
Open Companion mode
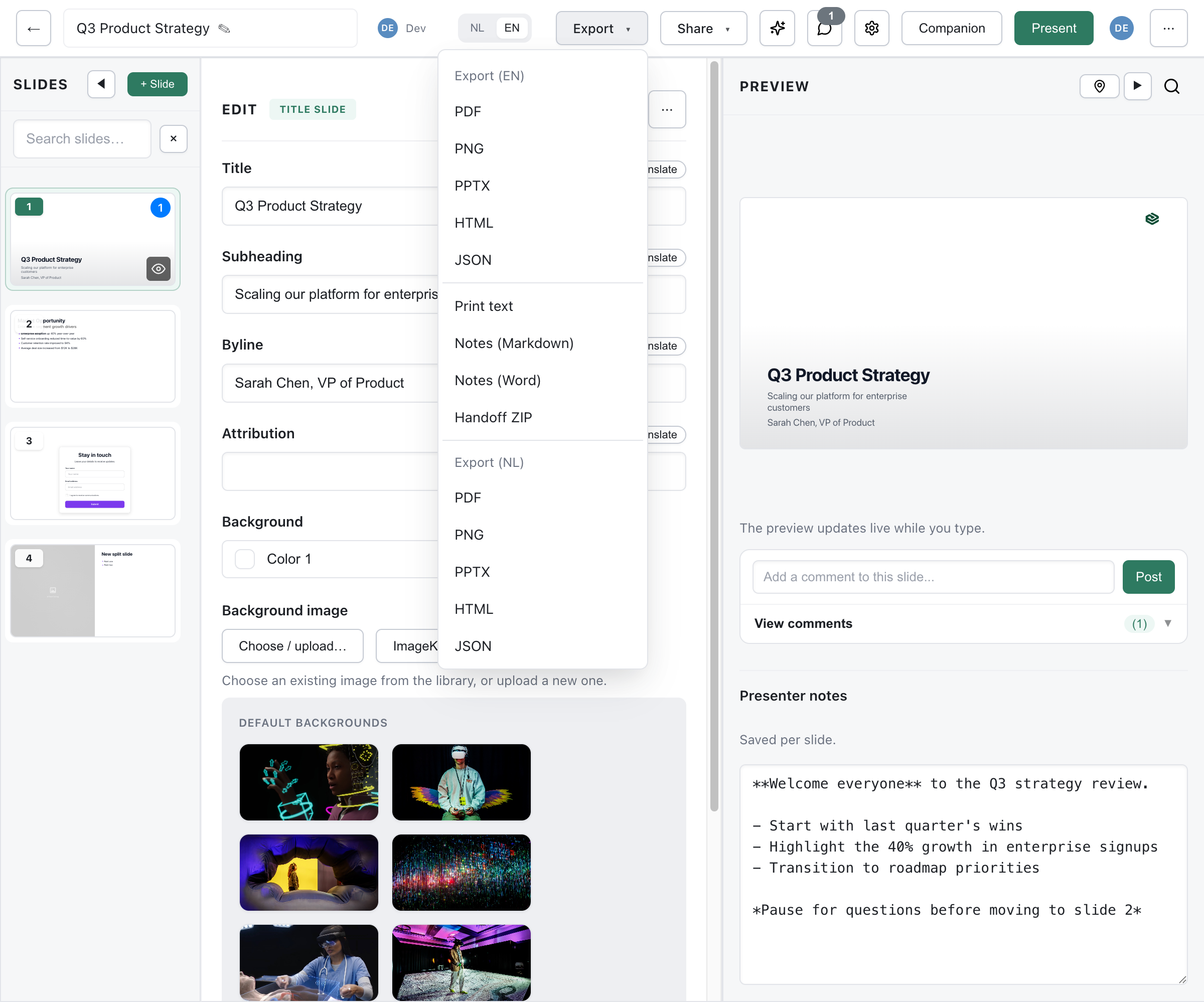point(951,28)
